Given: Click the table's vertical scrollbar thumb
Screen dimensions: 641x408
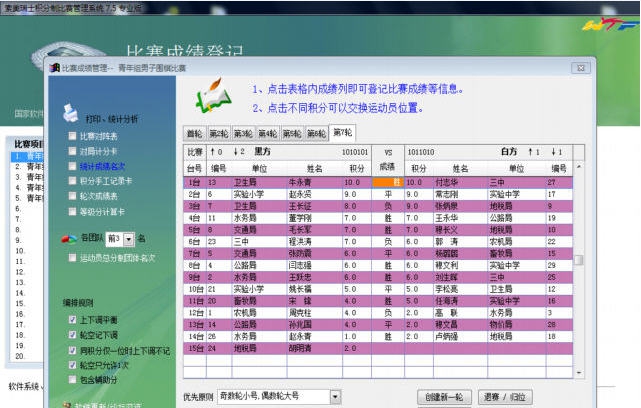Looking at the screenshot, I should pyautogui.click(x=578, y=260).
